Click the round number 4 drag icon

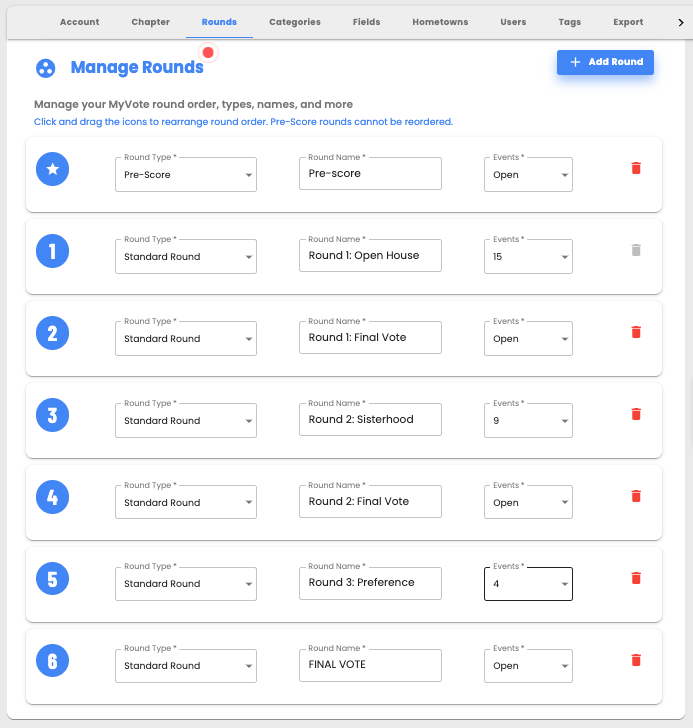[x=52, y=497]
